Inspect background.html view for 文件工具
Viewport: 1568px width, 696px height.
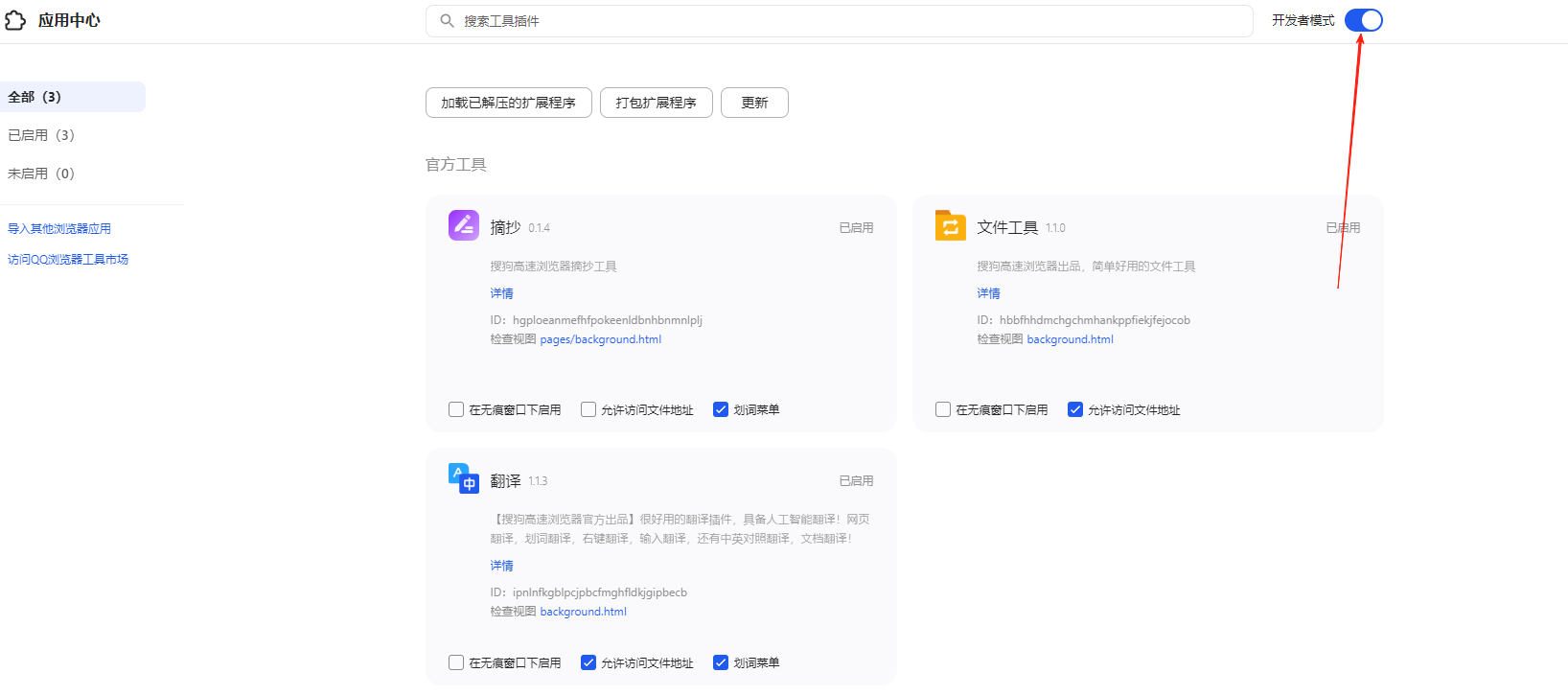click(x=1071, y=339)
